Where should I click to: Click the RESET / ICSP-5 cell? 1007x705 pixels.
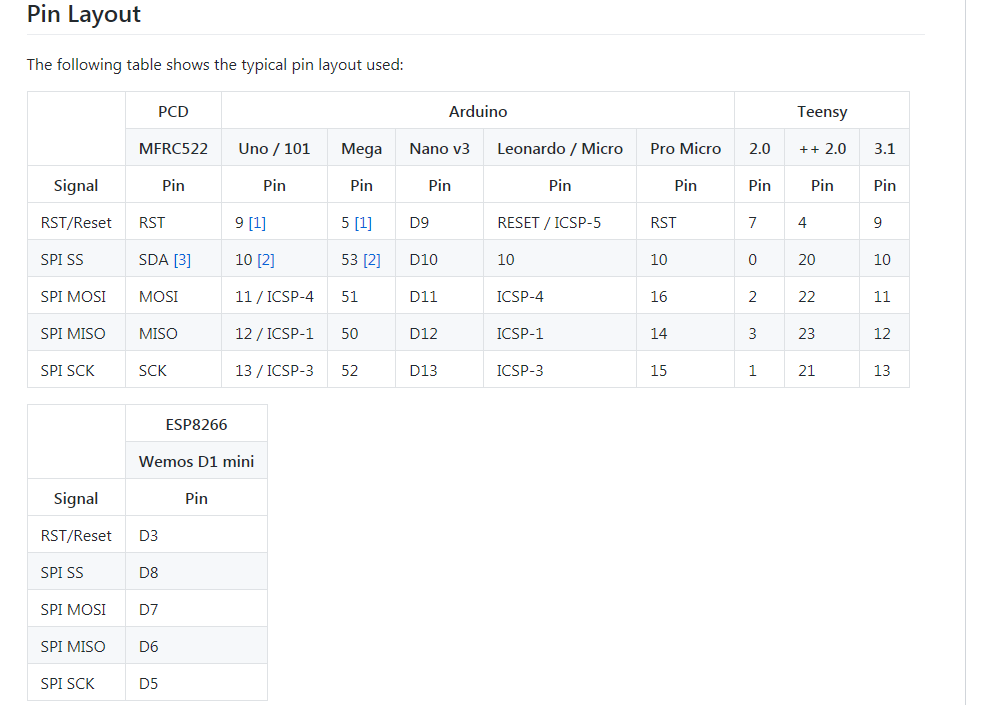pyautogui.click(x=560, y=223)
